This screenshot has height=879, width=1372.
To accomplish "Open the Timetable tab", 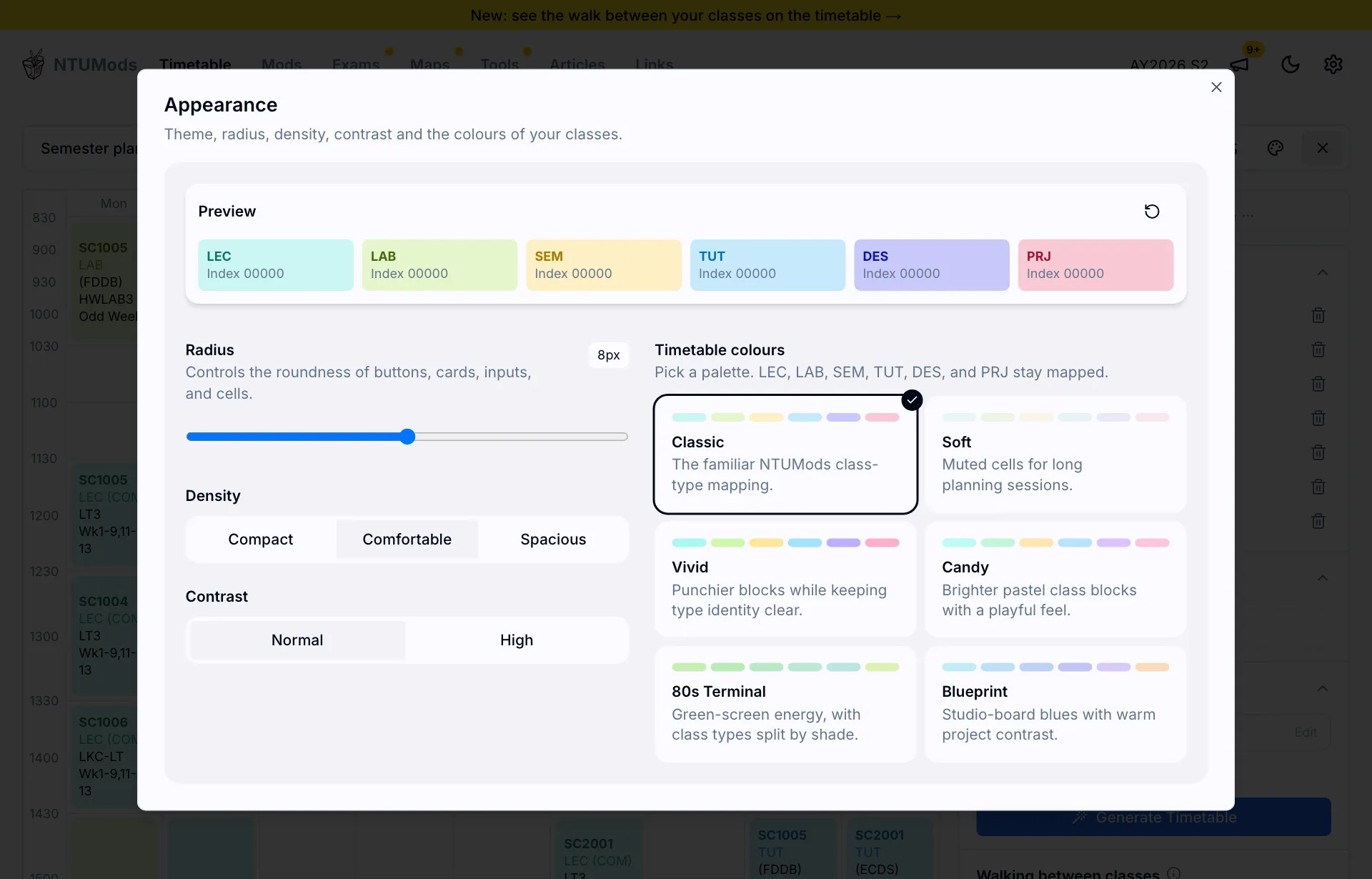I will click(x=195, y=64).
